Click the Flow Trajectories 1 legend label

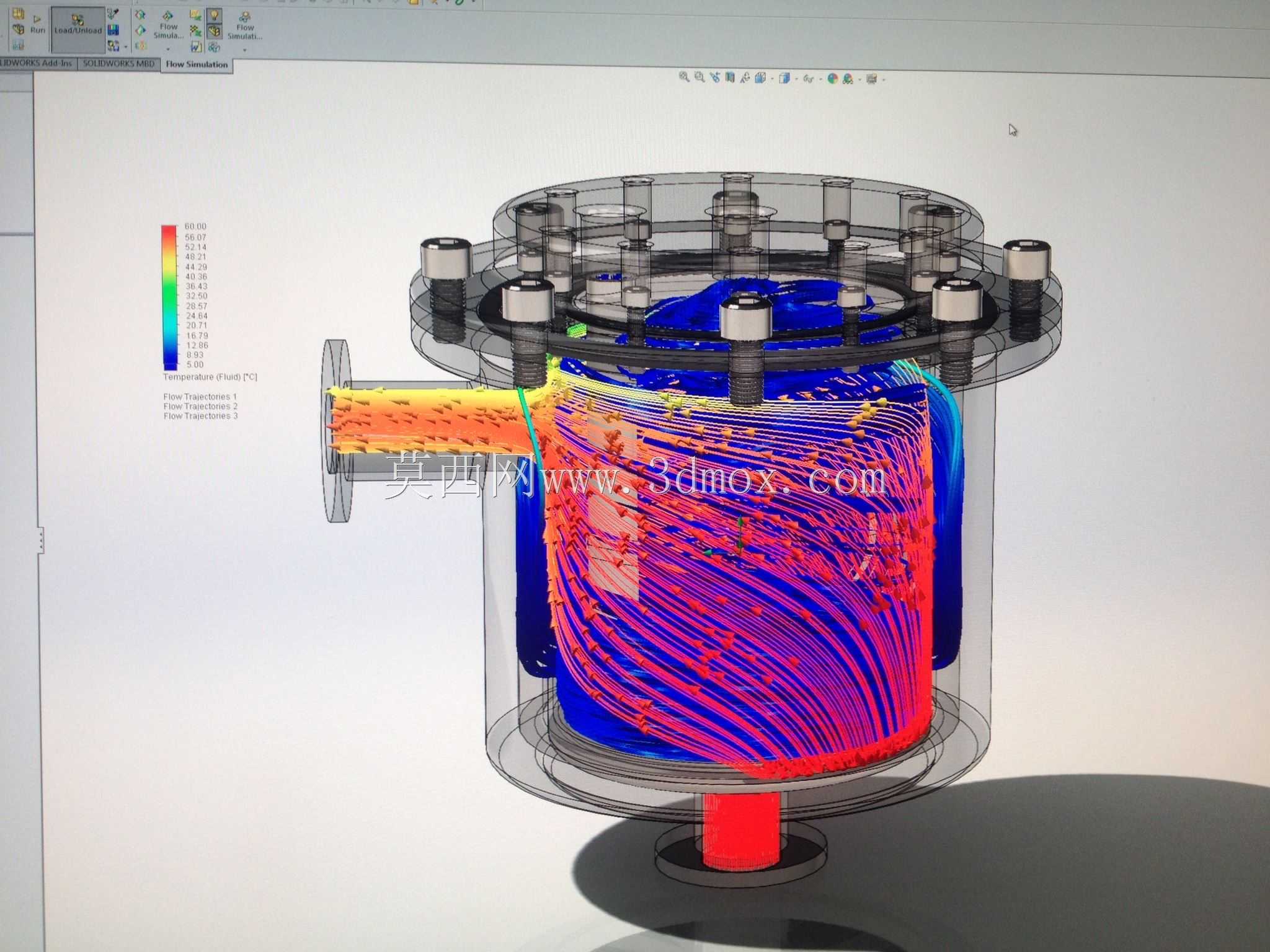click(x=200, y=397)
